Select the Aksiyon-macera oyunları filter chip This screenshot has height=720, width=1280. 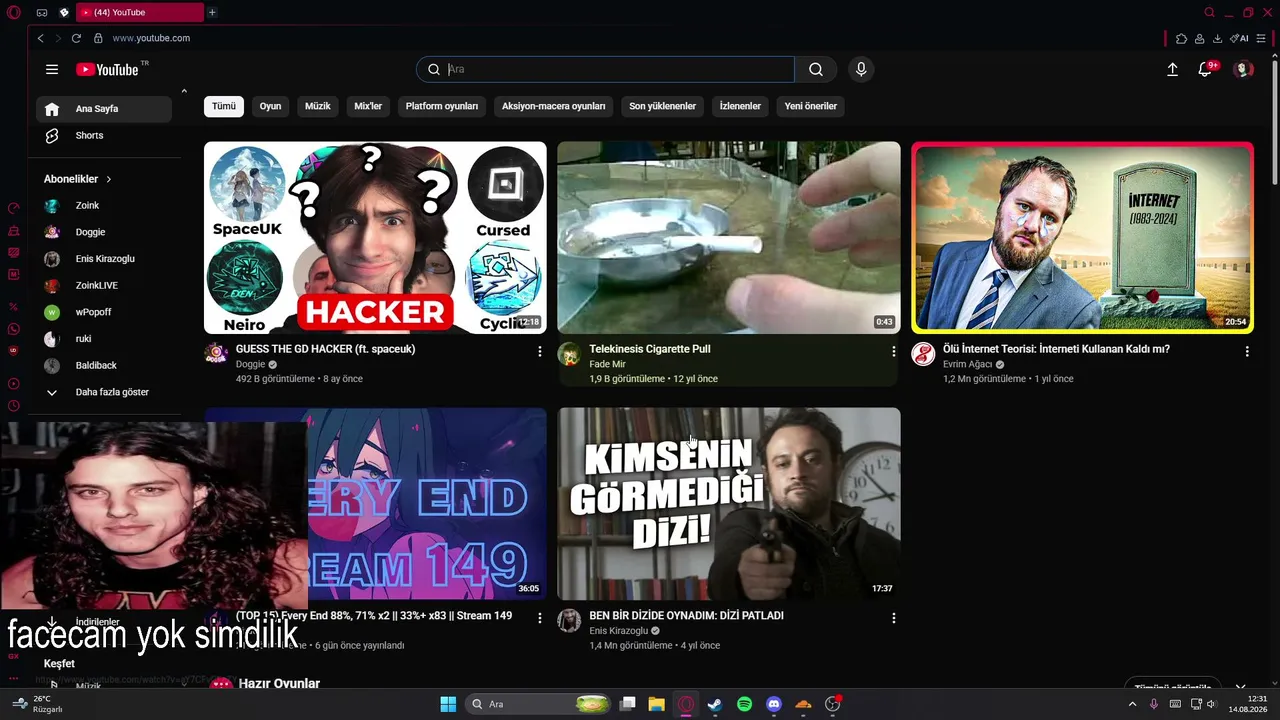coord(553,106)
